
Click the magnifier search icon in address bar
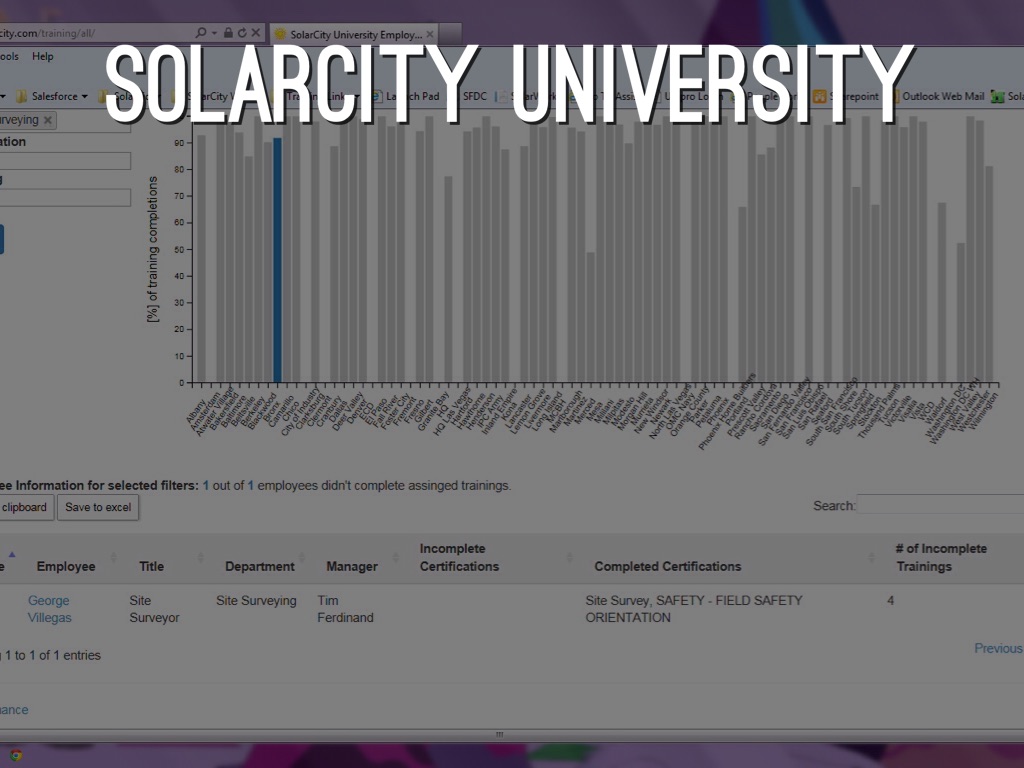coord(202,33)
